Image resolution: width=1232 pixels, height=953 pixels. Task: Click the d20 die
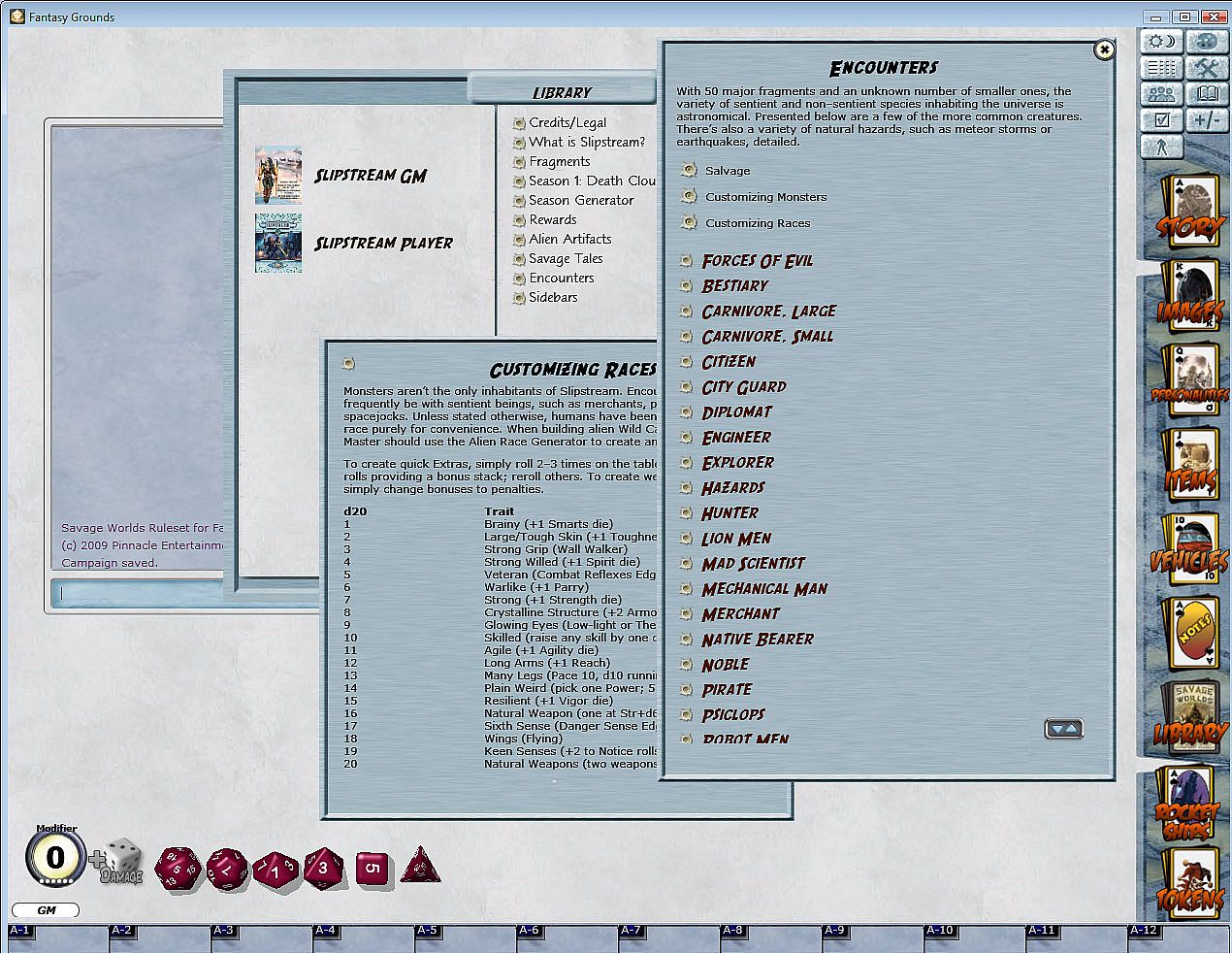[x=178, y=869]
